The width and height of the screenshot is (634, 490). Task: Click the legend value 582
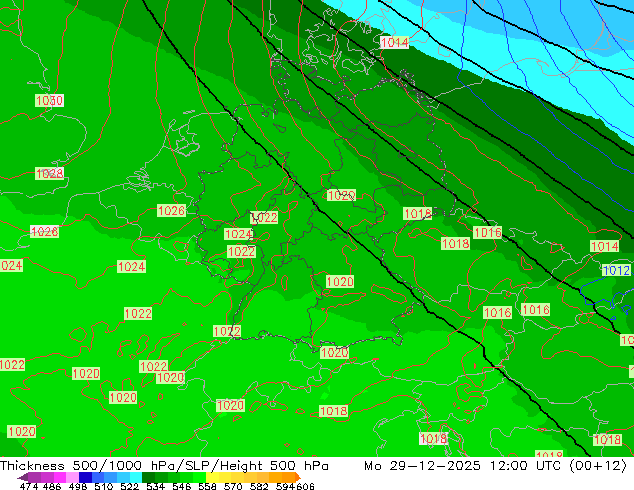259,486
